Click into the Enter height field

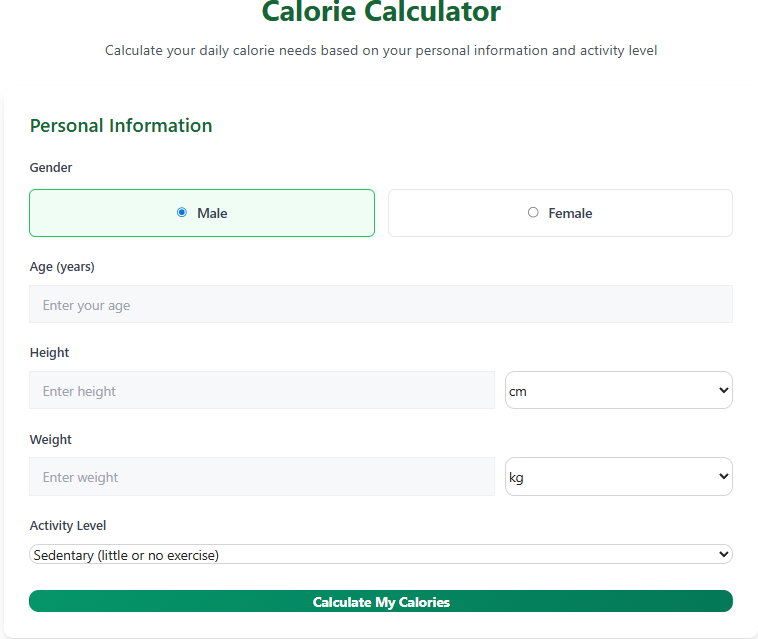261,391
